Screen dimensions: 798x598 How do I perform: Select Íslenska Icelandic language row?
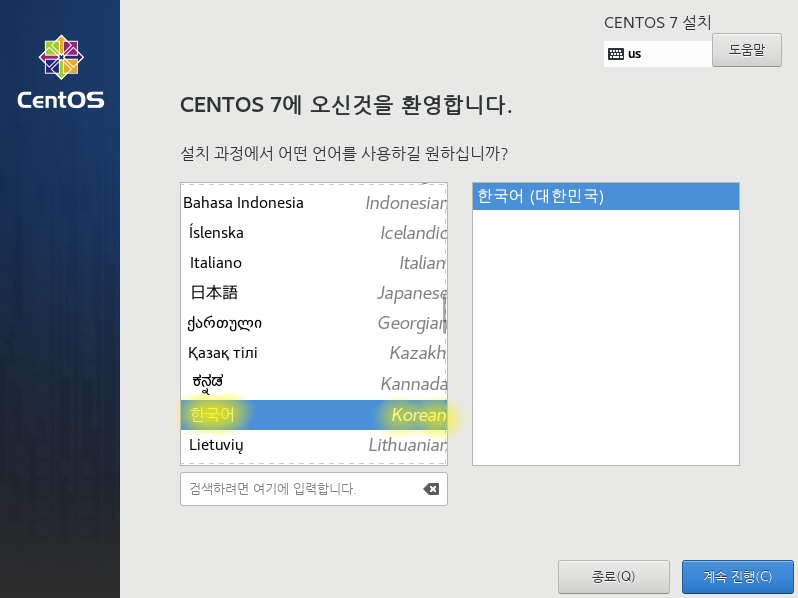click(314, 233)
